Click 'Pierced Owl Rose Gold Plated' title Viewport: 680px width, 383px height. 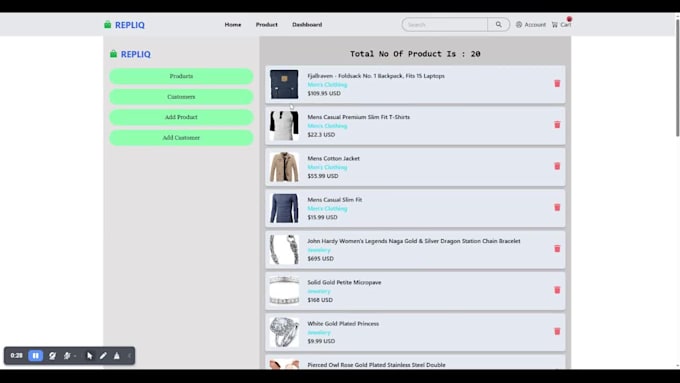(x=376, y=365)
